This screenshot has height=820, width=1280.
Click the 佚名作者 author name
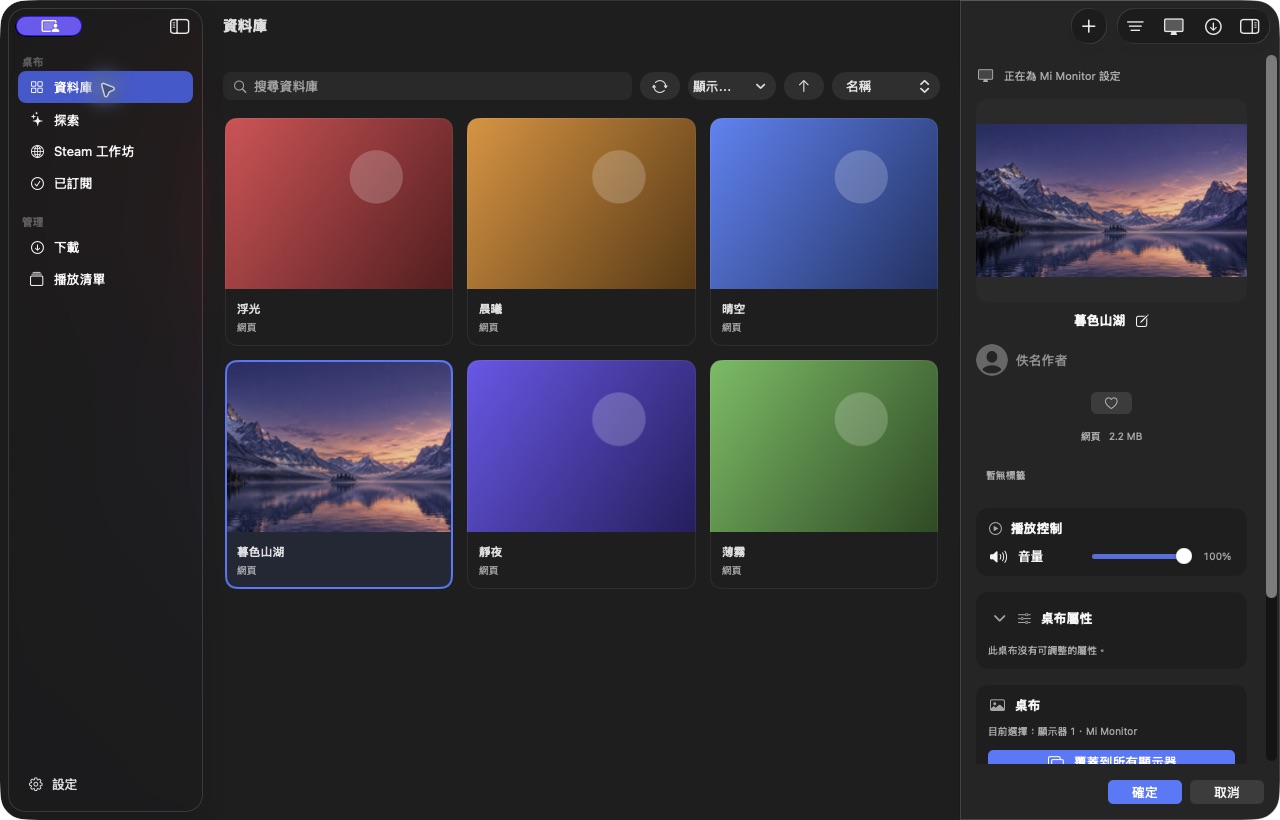click(x=1041, y=360)
